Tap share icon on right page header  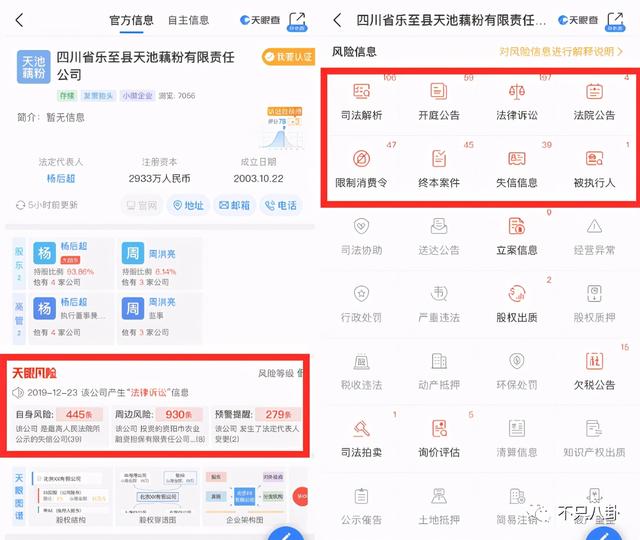(x=615, y=22)
